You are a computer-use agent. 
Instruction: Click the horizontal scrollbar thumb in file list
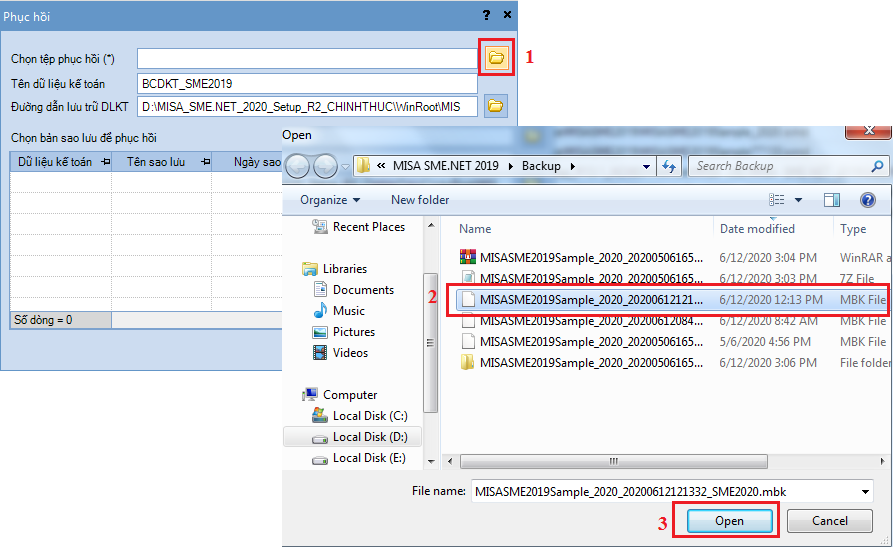pos(614,461)
